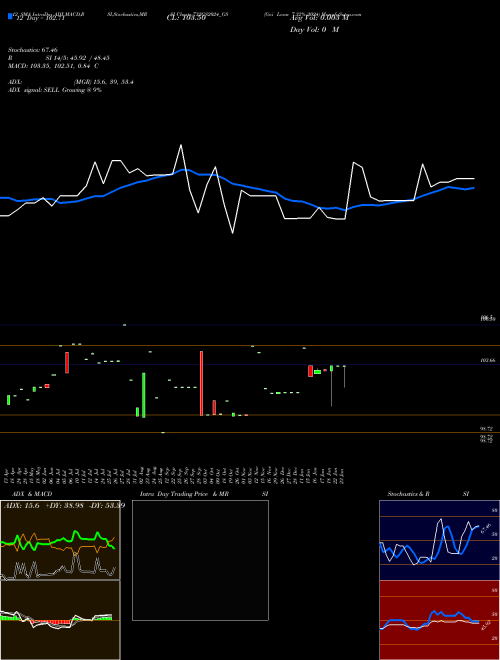Click the blue Stochastics chart thumbnail
The height and width of the screenshot is (660, 500).
[439, 540]
